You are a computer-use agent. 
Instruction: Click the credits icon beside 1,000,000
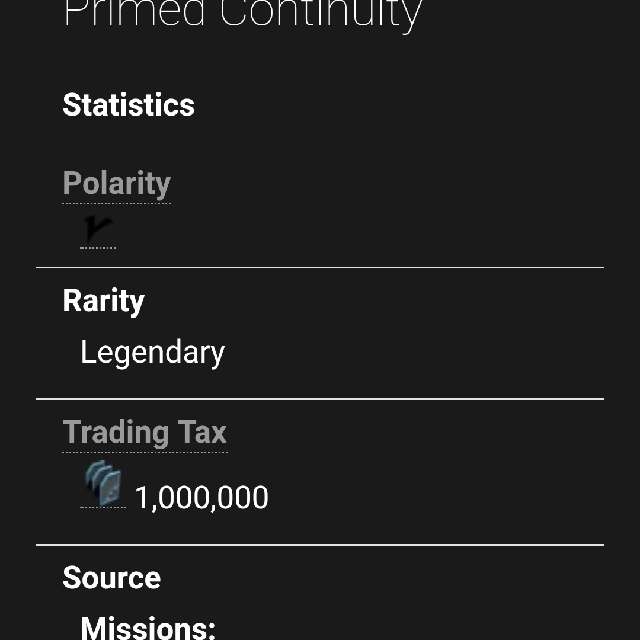pyautogui.click(x=103, y=485)
